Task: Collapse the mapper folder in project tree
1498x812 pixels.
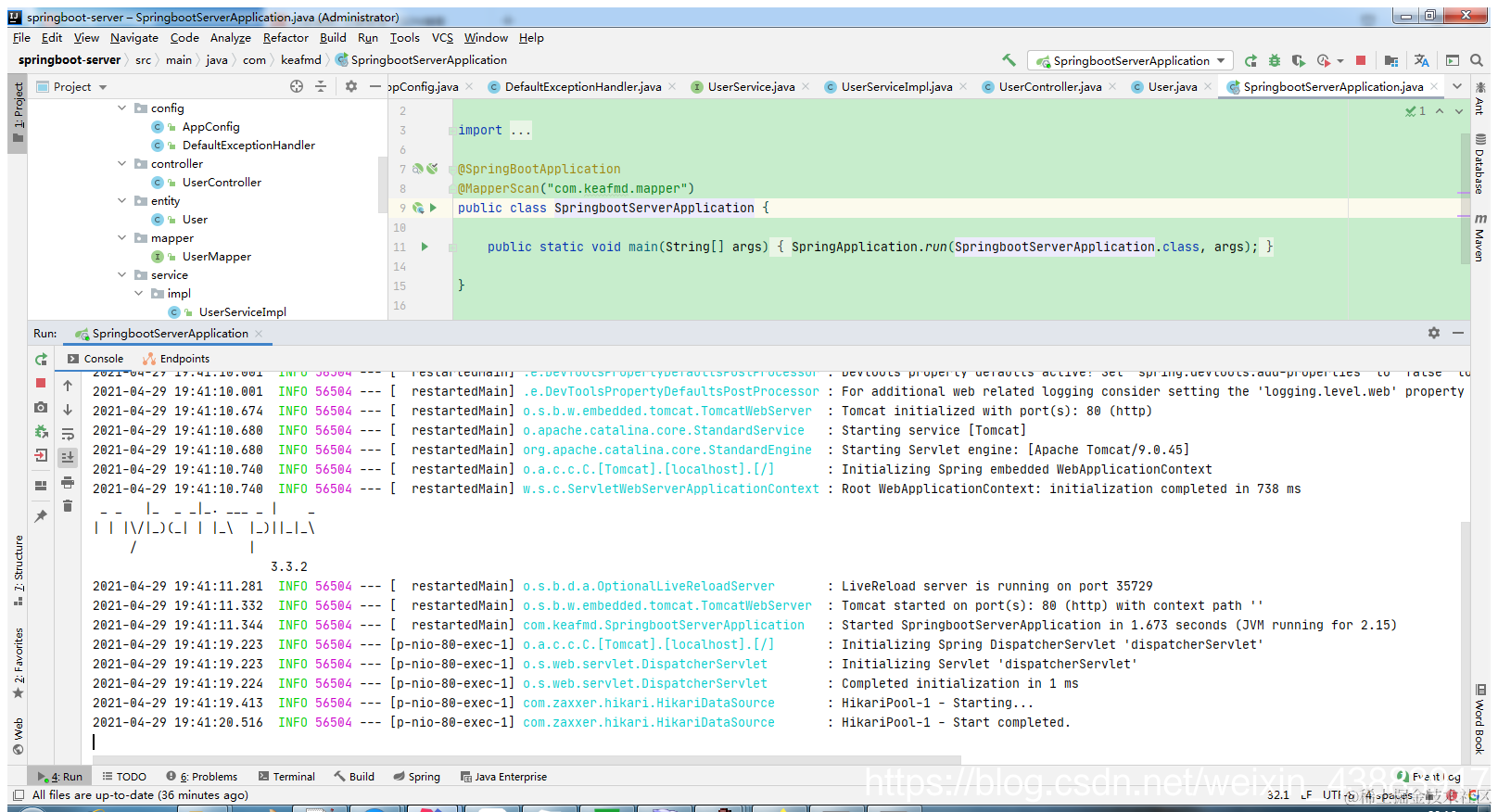Action: click(x=122, y=238)
